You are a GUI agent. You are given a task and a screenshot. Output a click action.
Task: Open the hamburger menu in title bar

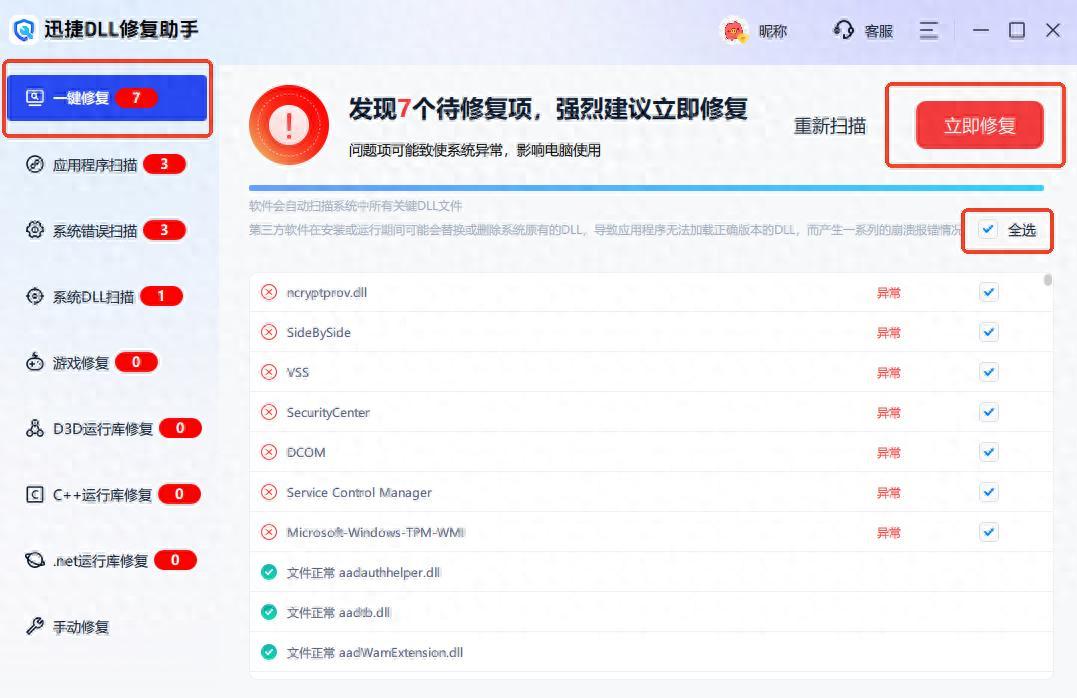coord(929,31)
